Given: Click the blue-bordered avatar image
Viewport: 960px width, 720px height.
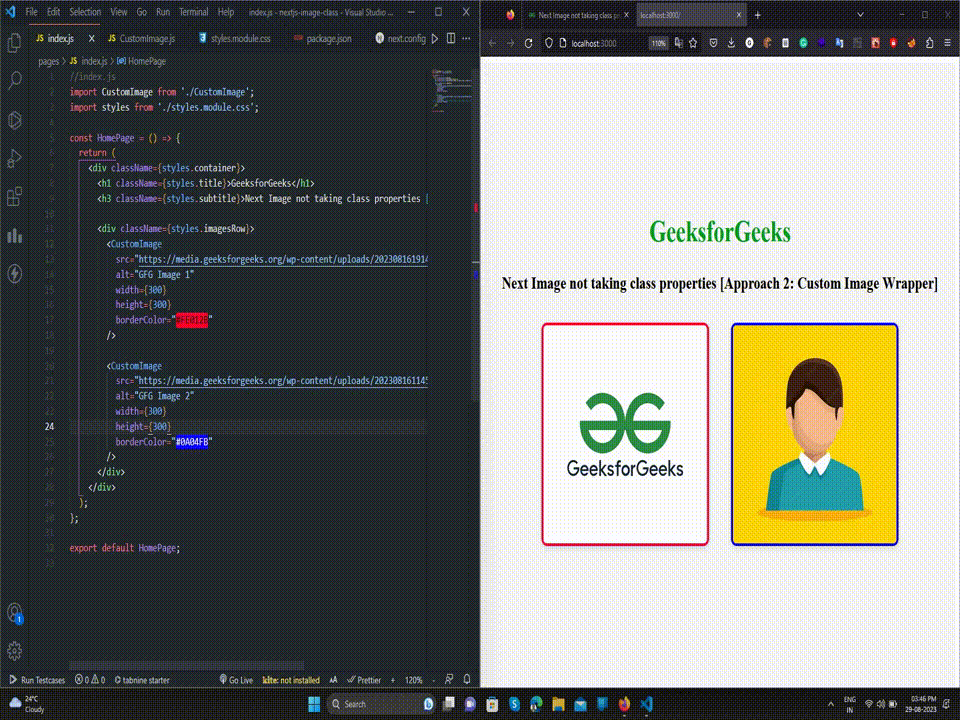Looking at the screenshot, I should click(x=814, y=434).
